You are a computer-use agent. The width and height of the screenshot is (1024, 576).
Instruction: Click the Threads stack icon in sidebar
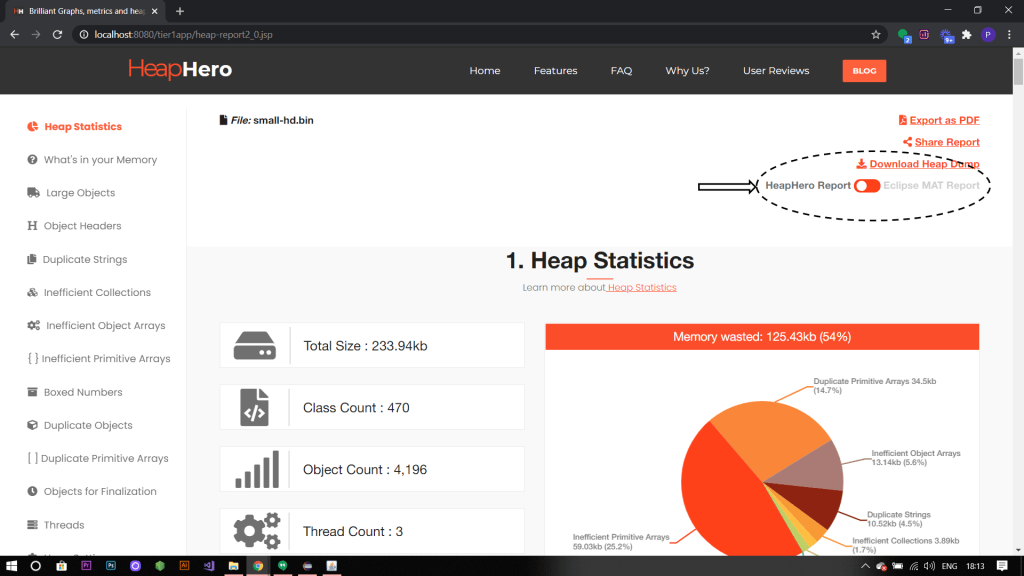(33, 525)
